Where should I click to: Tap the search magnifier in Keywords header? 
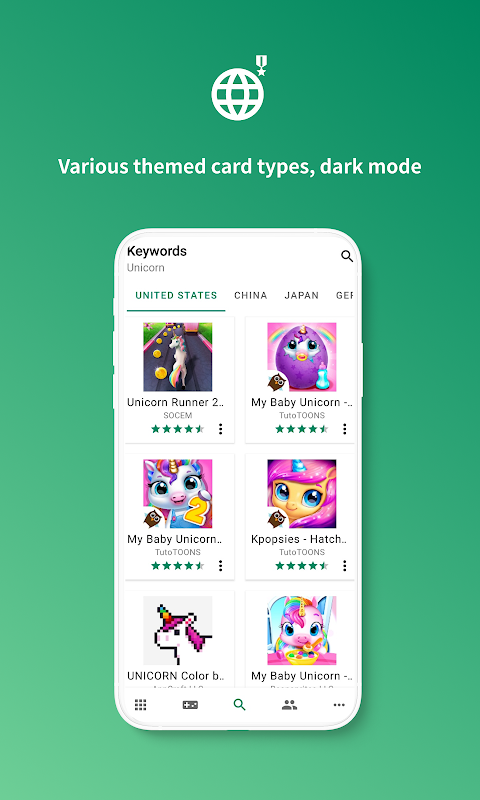click(x=347, y=256)
